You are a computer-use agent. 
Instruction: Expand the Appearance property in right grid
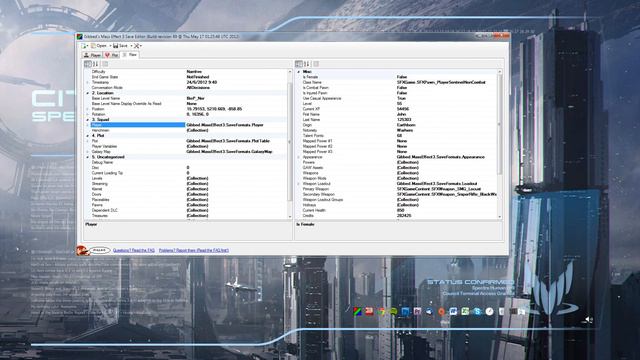click(x=299, y=157)
